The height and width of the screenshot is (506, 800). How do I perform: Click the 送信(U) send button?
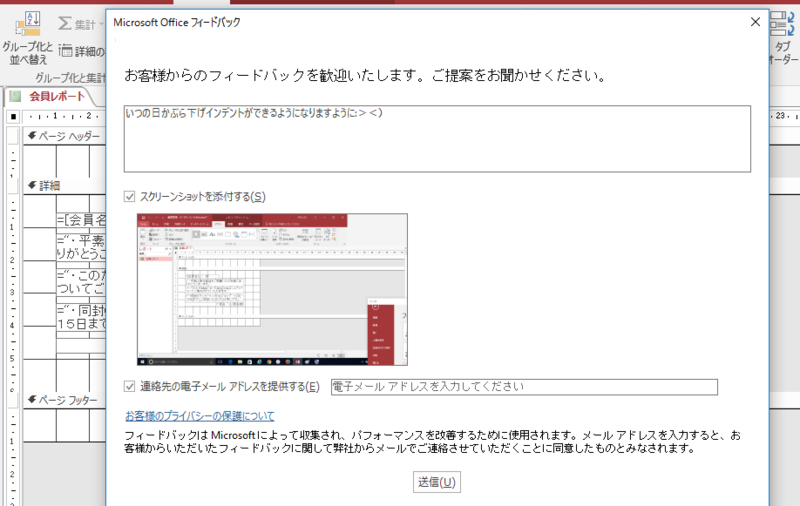437,482
